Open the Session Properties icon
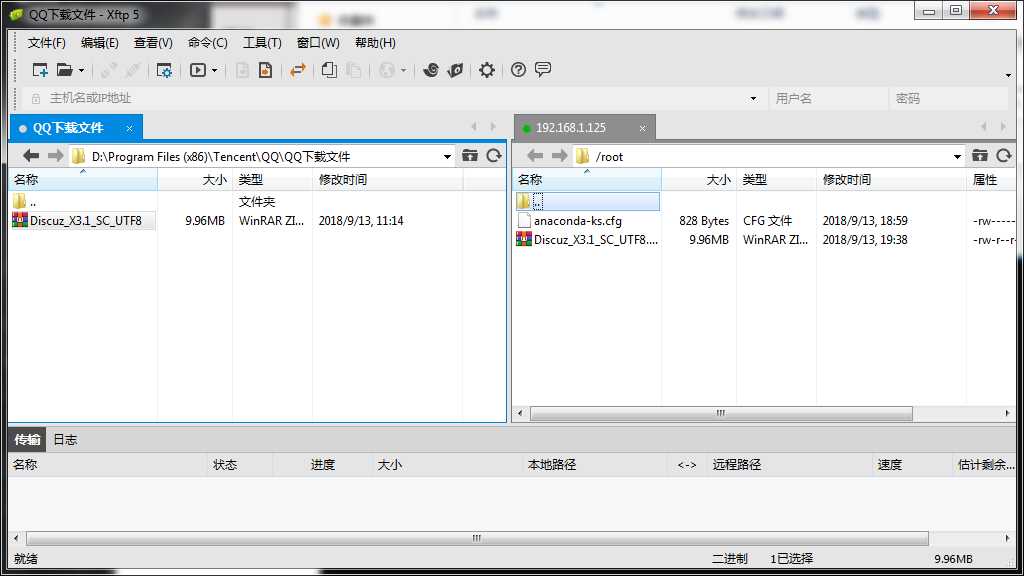Screen dimensions: 1024x576 pos(164,70)
